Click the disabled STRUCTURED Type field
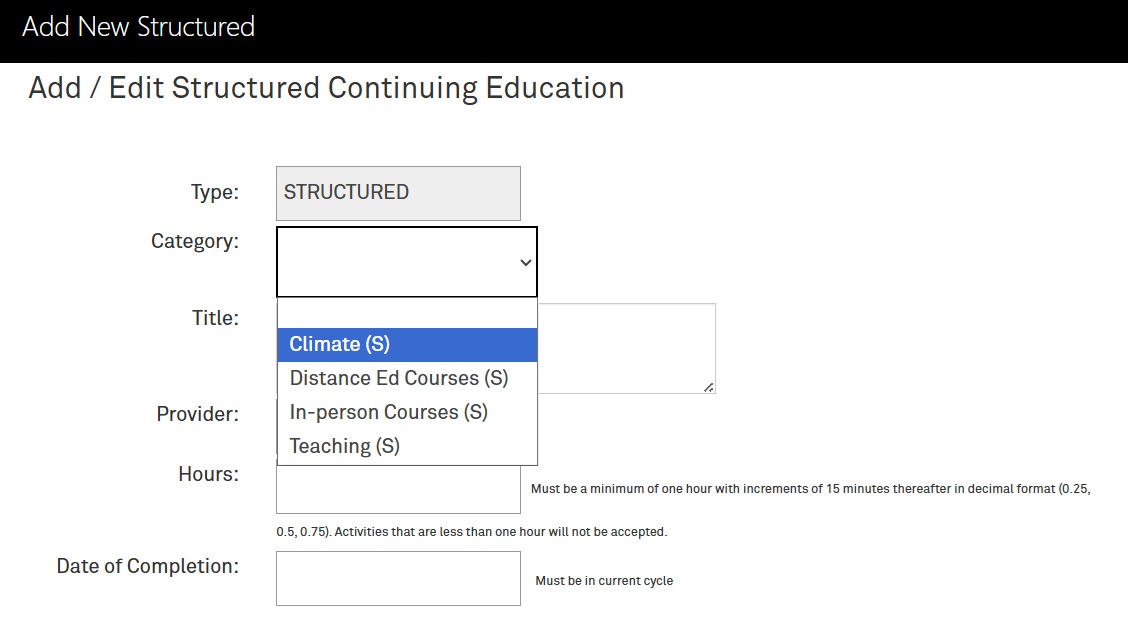 tap(398, 194)
